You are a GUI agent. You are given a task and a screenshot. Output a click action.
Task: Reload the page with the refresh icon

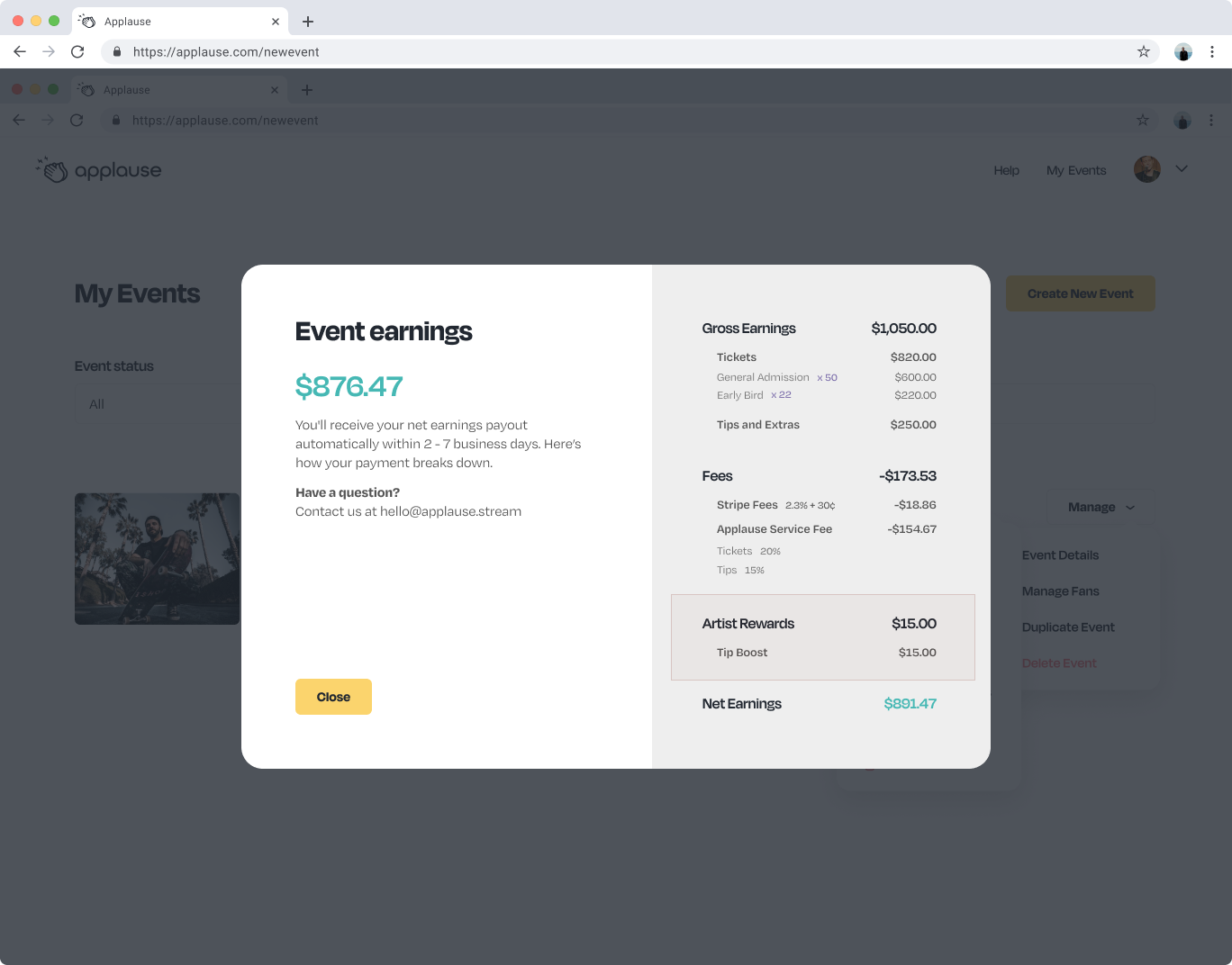point(77,51)
